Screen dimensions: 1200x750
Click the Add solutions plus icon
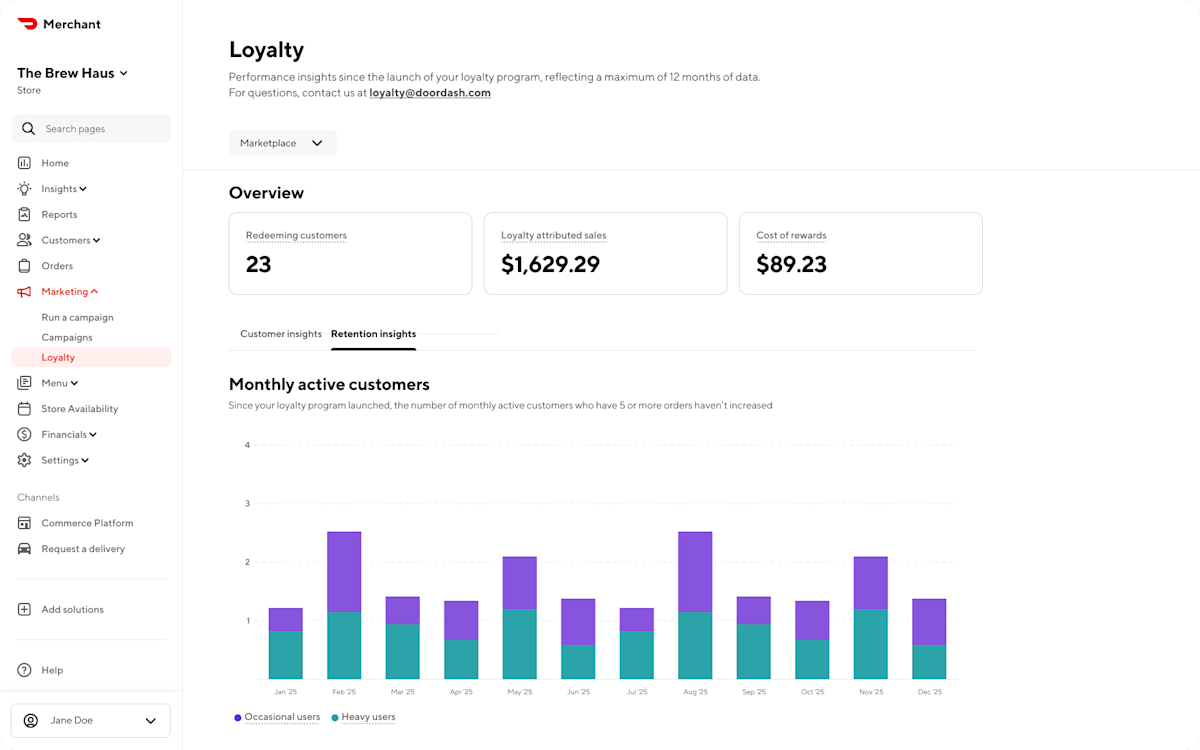tap(23, 609)
